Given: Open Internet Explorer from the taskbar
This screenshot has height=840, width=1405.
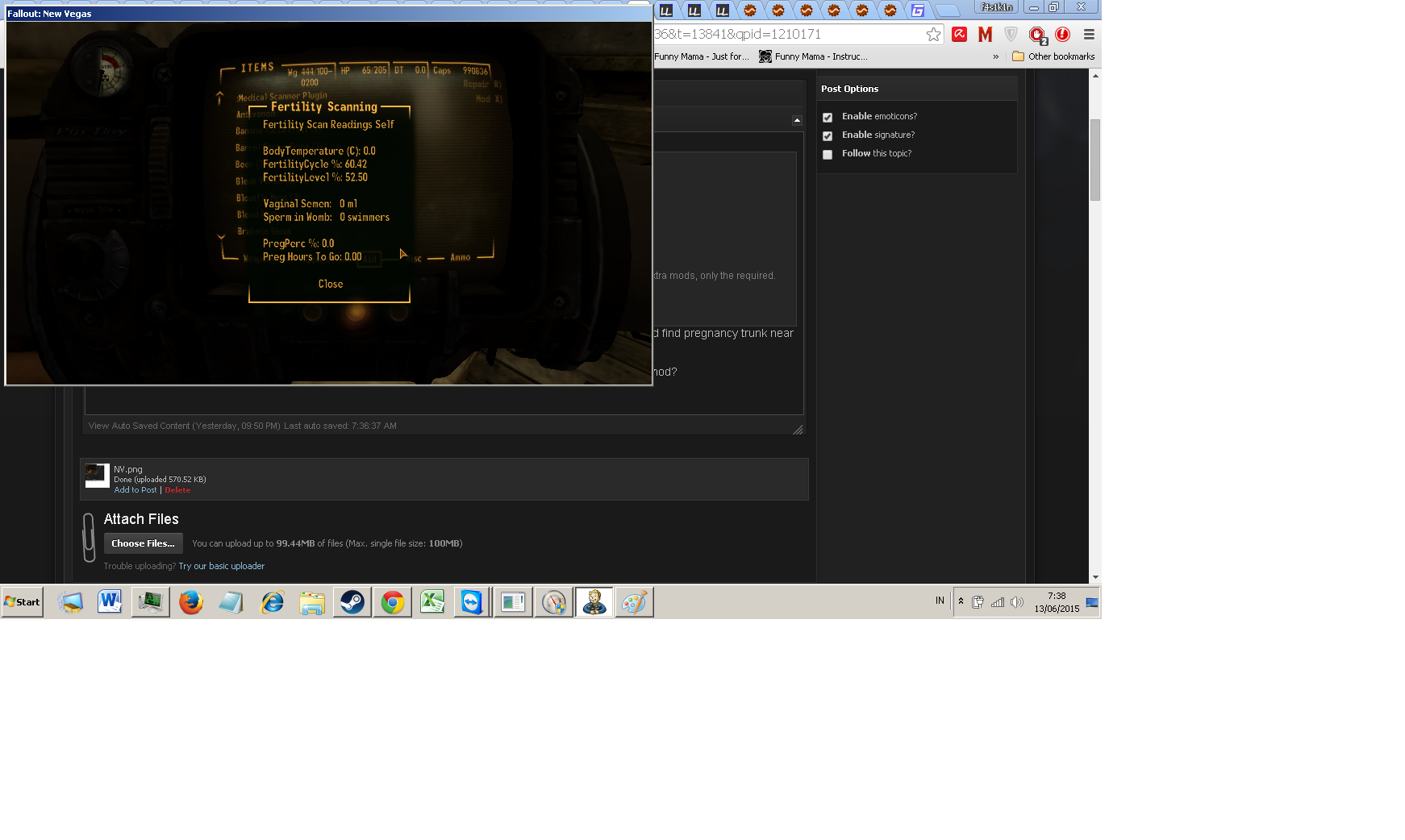Looking at the screenshot, I should pos(273,602).
